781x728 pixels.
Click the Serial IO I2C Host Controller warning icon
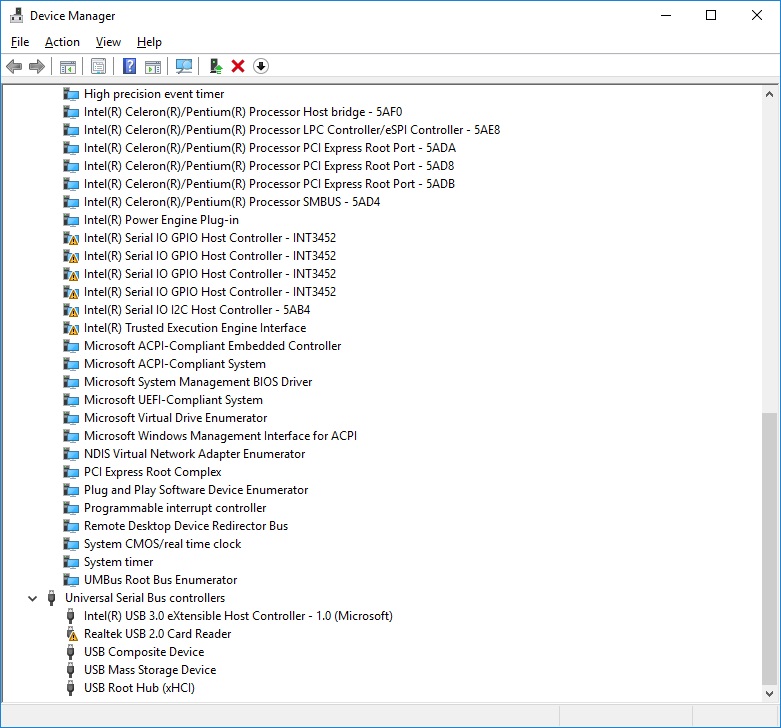pos(71,310)
